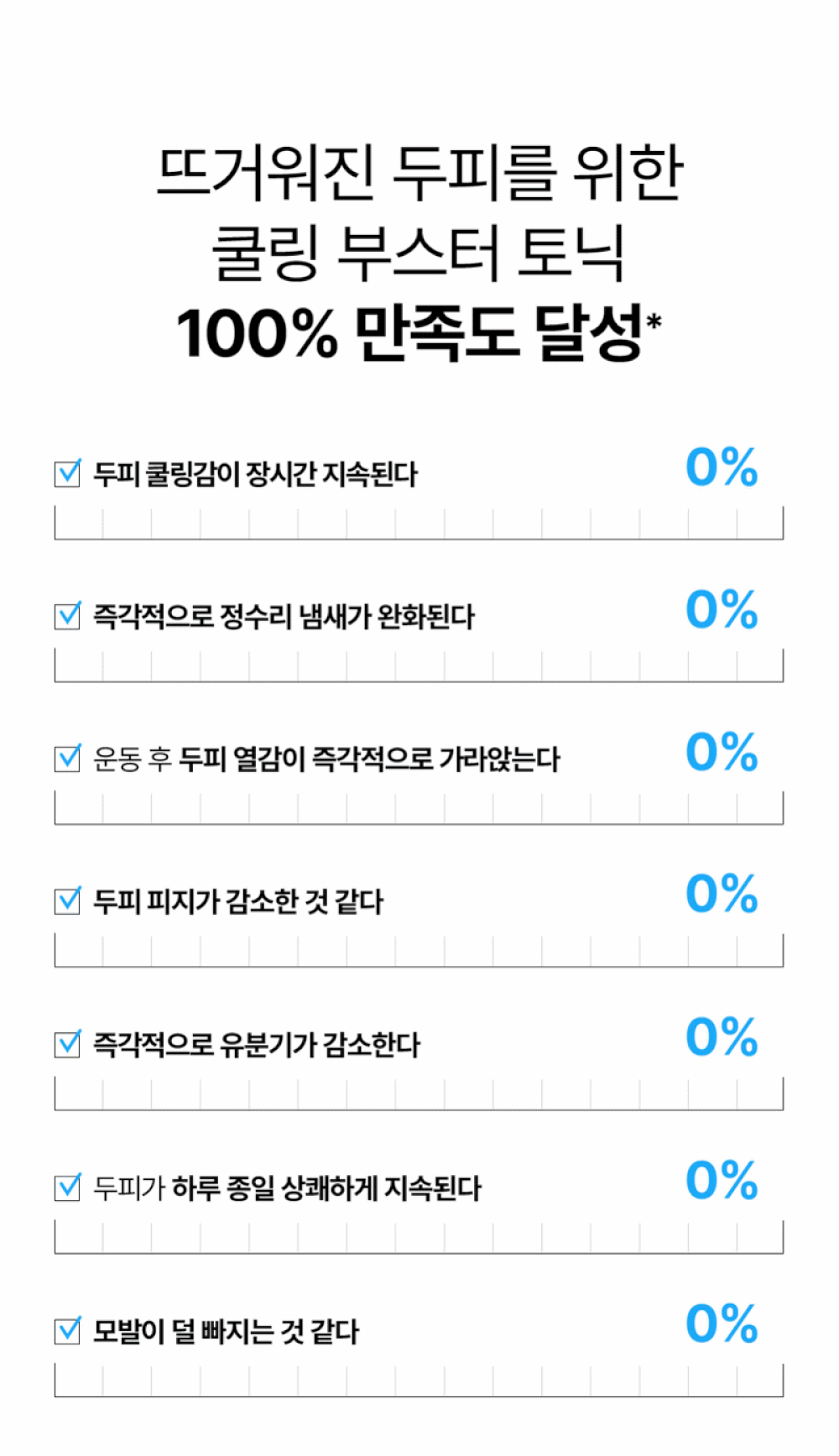
Task: Click the heading 100% 만족도 달성
Action: click(x=409, y=333)
